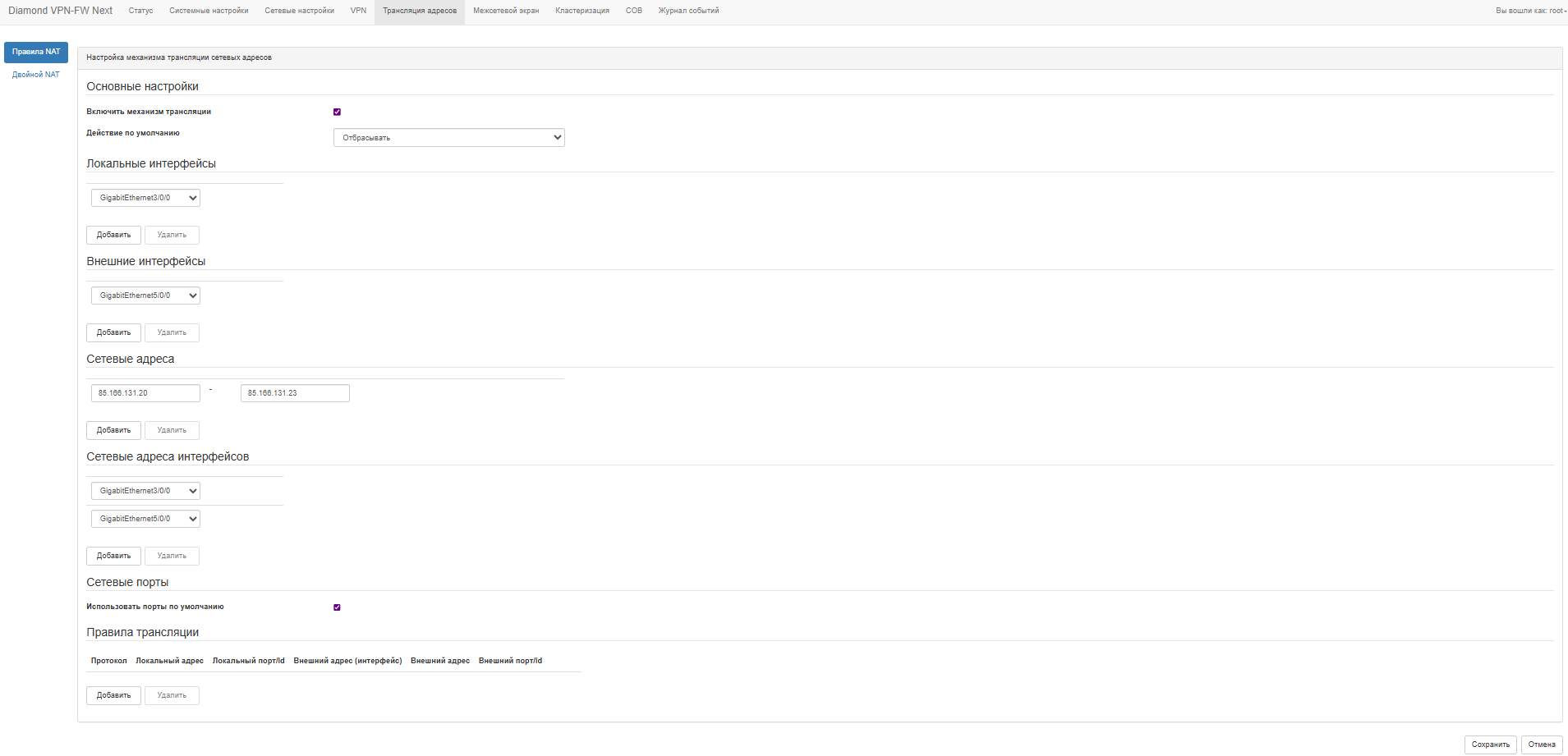The height and width of the screenshot is (756, 1568).
Task: Select 'Двойной NAT' in the sidebar
Action: [x=36, y=75]
